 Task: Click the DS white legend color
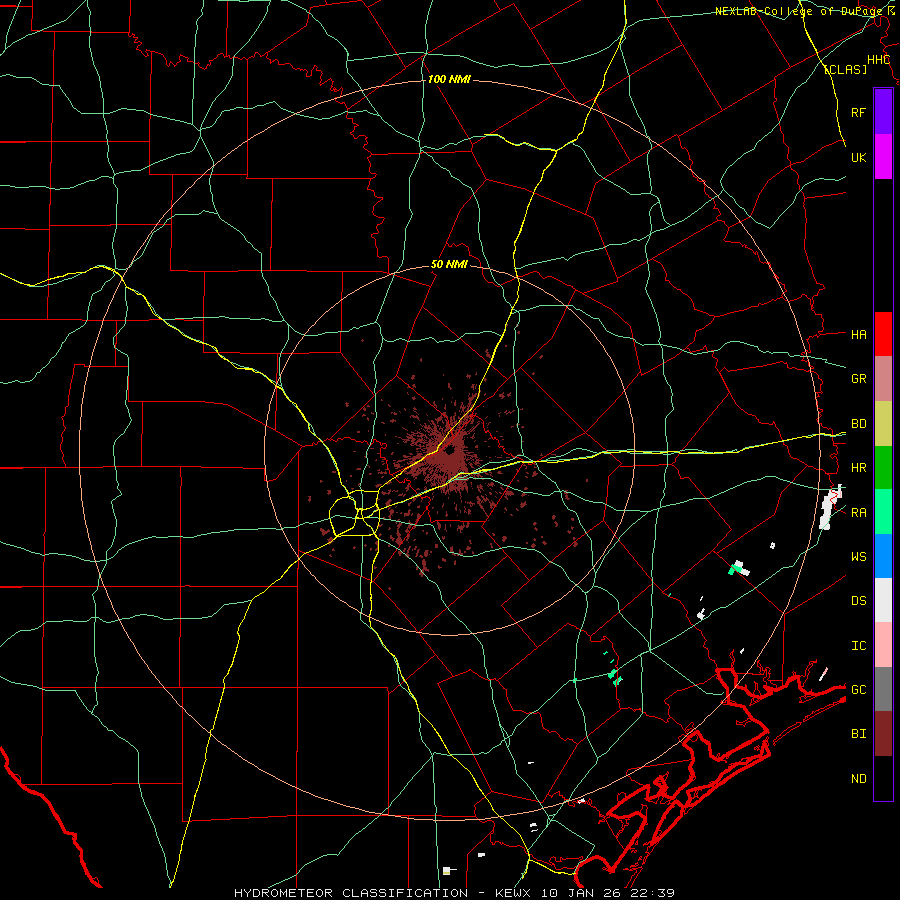pos(883,600)
